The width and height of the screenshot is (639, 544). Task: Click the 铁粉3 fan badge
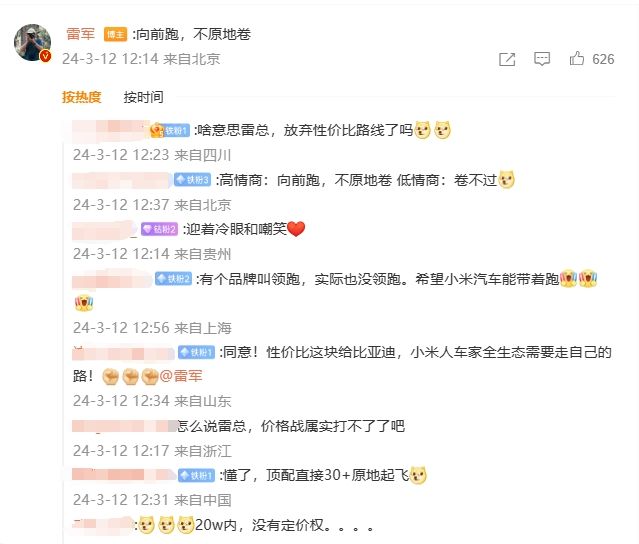[192, 180]
